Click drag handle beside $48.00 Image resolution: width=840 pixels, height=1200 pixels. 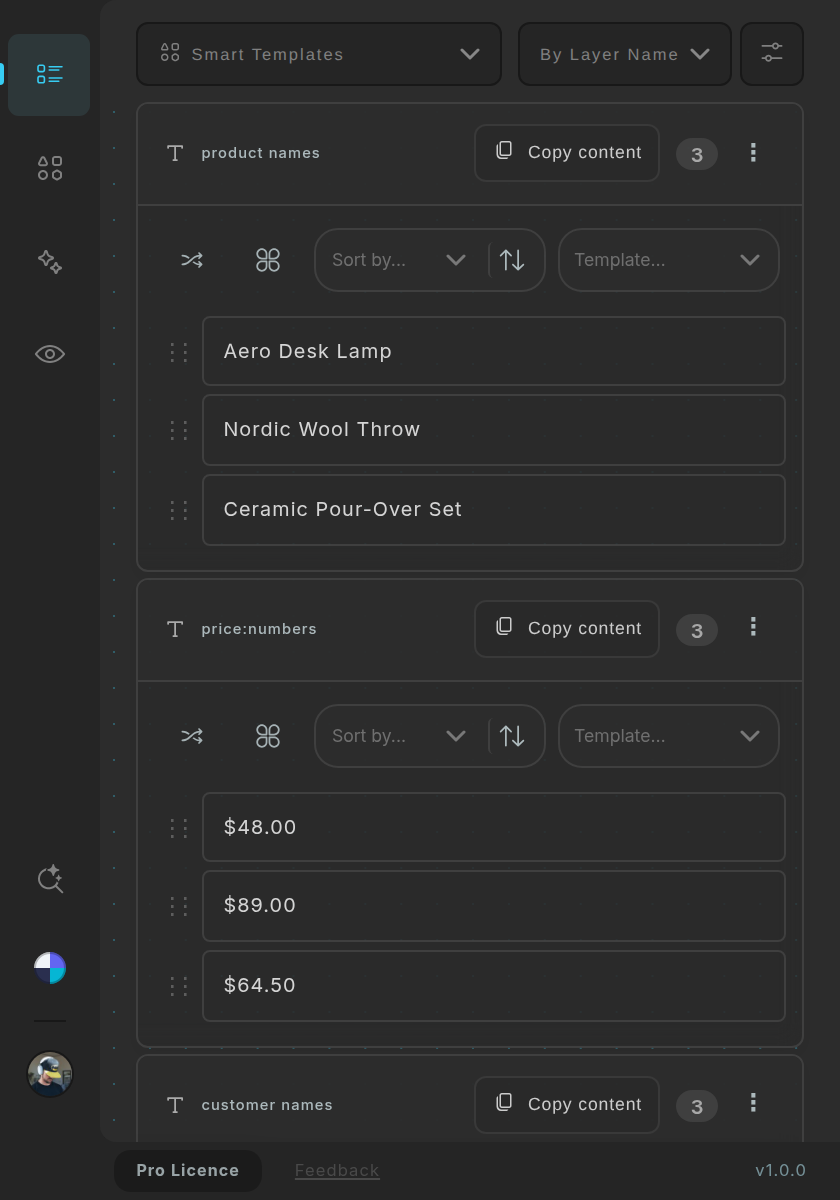coord(179,828)
